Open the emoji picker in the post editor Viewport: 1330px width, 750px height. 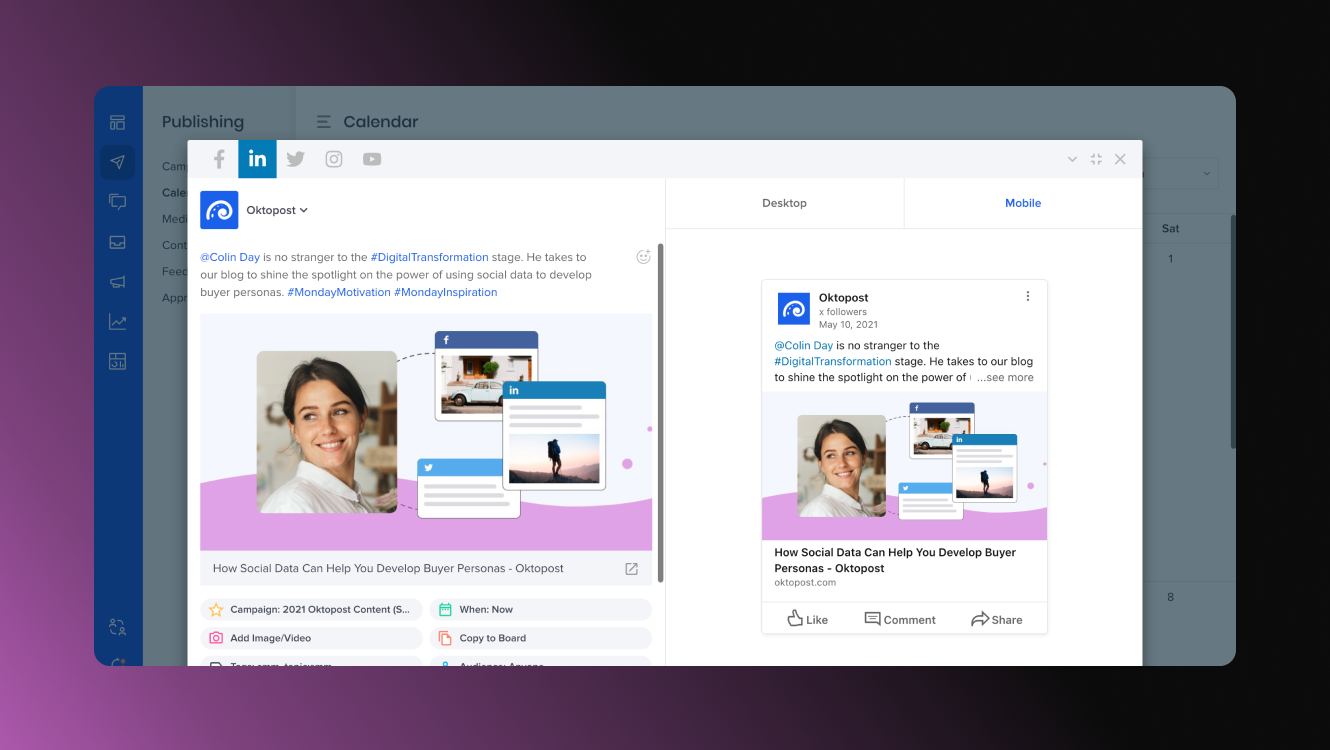pyautogui.click(x=644, y=257)
